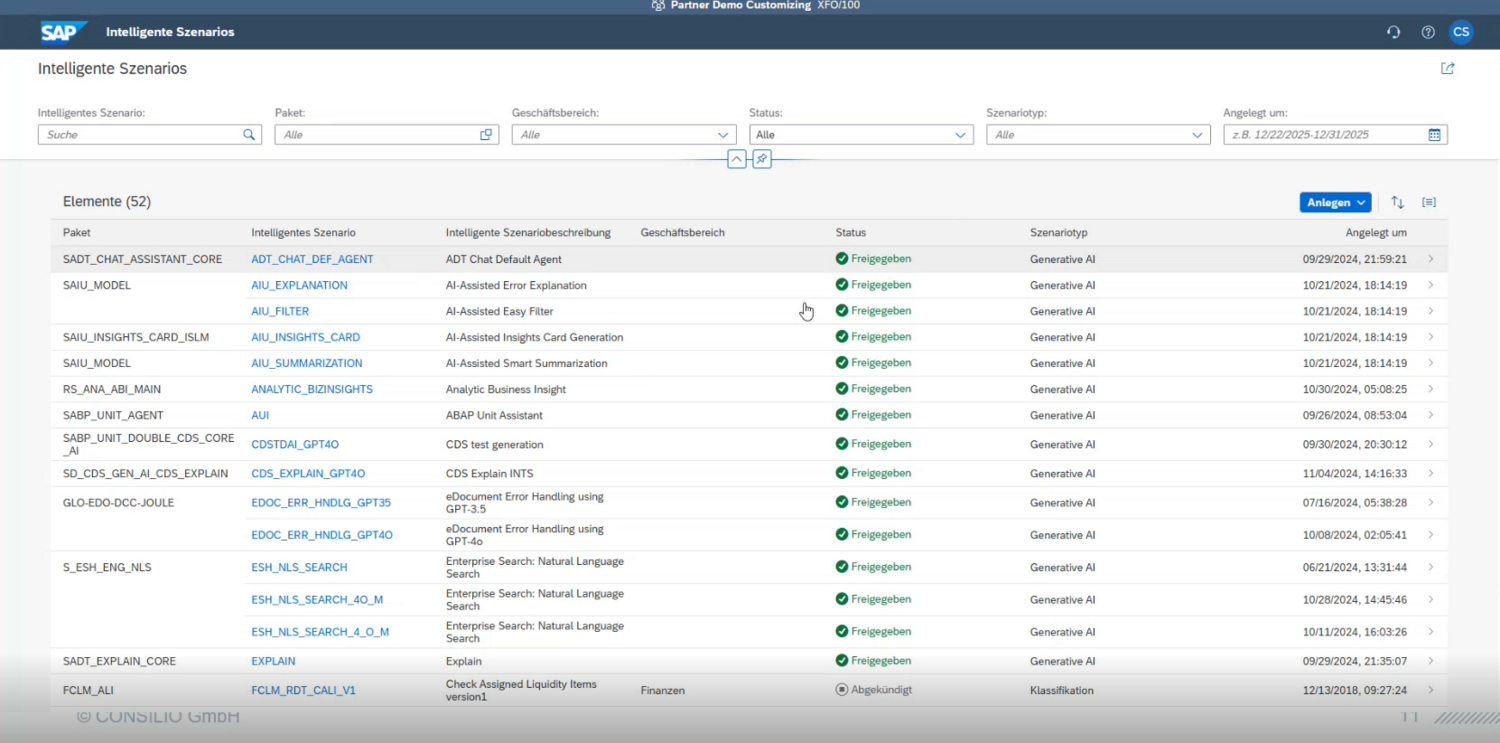Click the Klassifikation scenario type cell
Image resolution: width=1500 pixels, height=743 pixels.
pyautogui.click(x=1061, y=690)
